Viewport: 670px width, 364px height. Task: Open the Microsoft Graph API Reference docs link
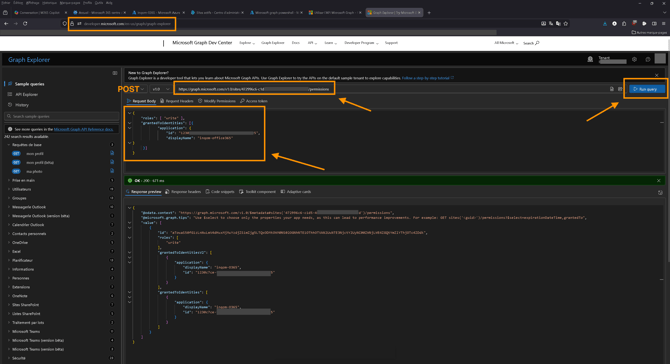click(83, 129)
